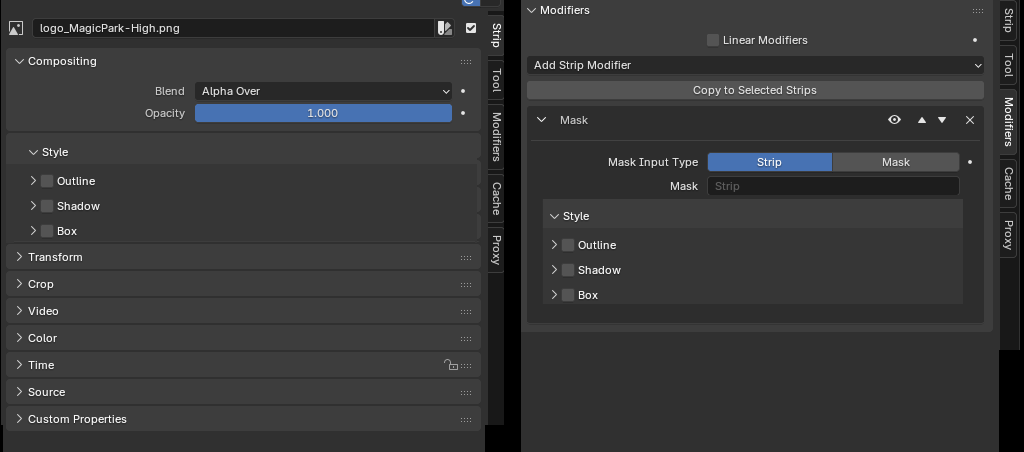Image resolution: width=1024 pixels, height=452 pixels.
Task: Expand the Crop panel
Action: pos(19,283)
